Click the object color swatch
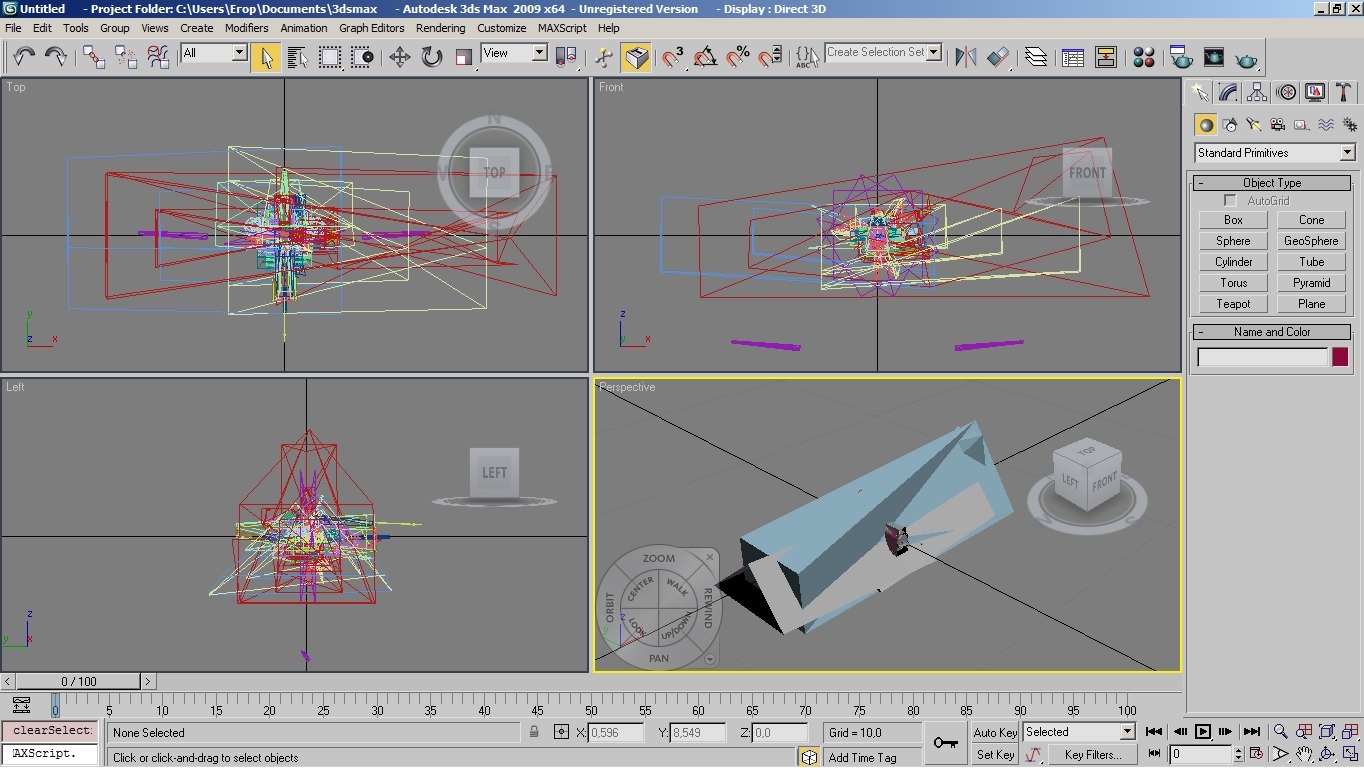The image size is (1364, 768). [1340, 357]
